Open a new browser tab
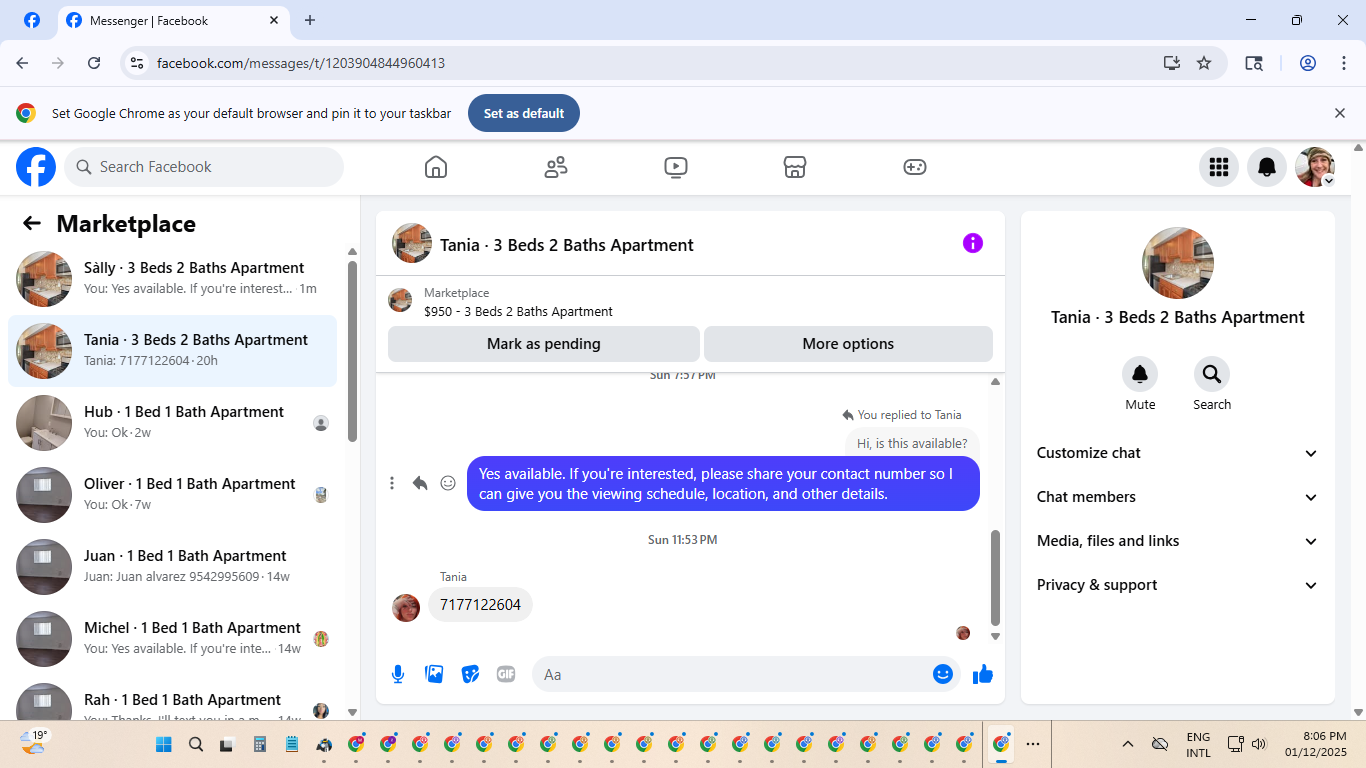This screenshot has width=1366, height=768. coord(310,20)
